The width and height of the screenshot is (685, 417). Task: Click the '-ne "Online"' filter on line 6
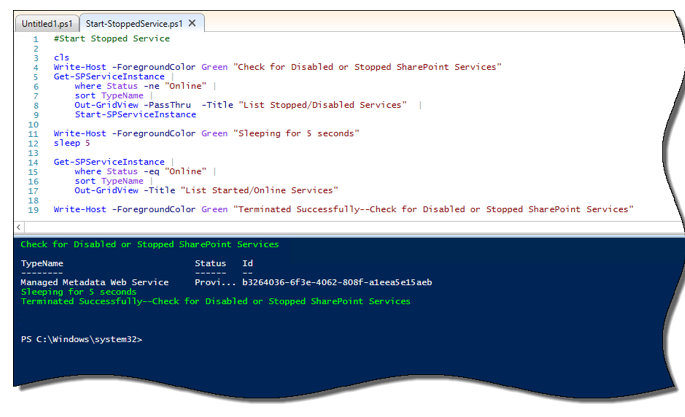coord(175,86)
